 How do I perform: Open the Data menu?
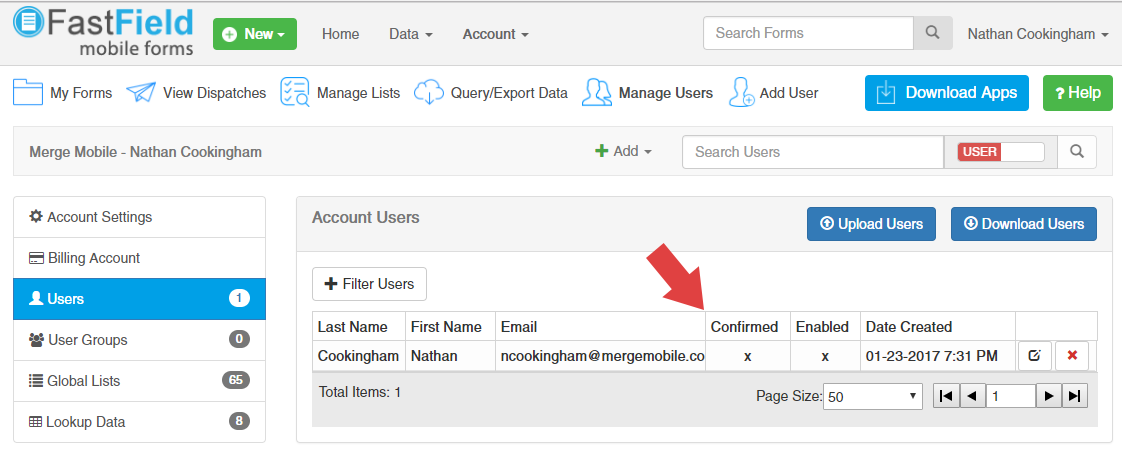(x=410, y=34)
